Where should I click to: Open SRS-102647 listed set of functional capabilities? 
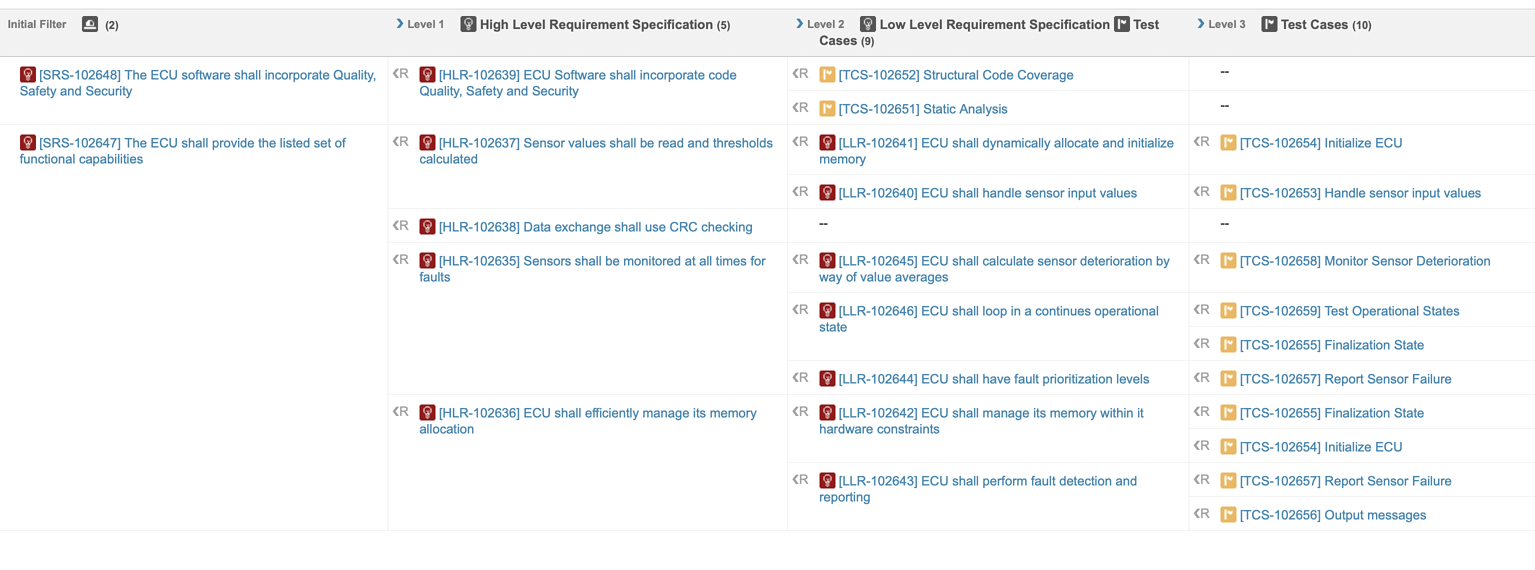click(183, 151)
